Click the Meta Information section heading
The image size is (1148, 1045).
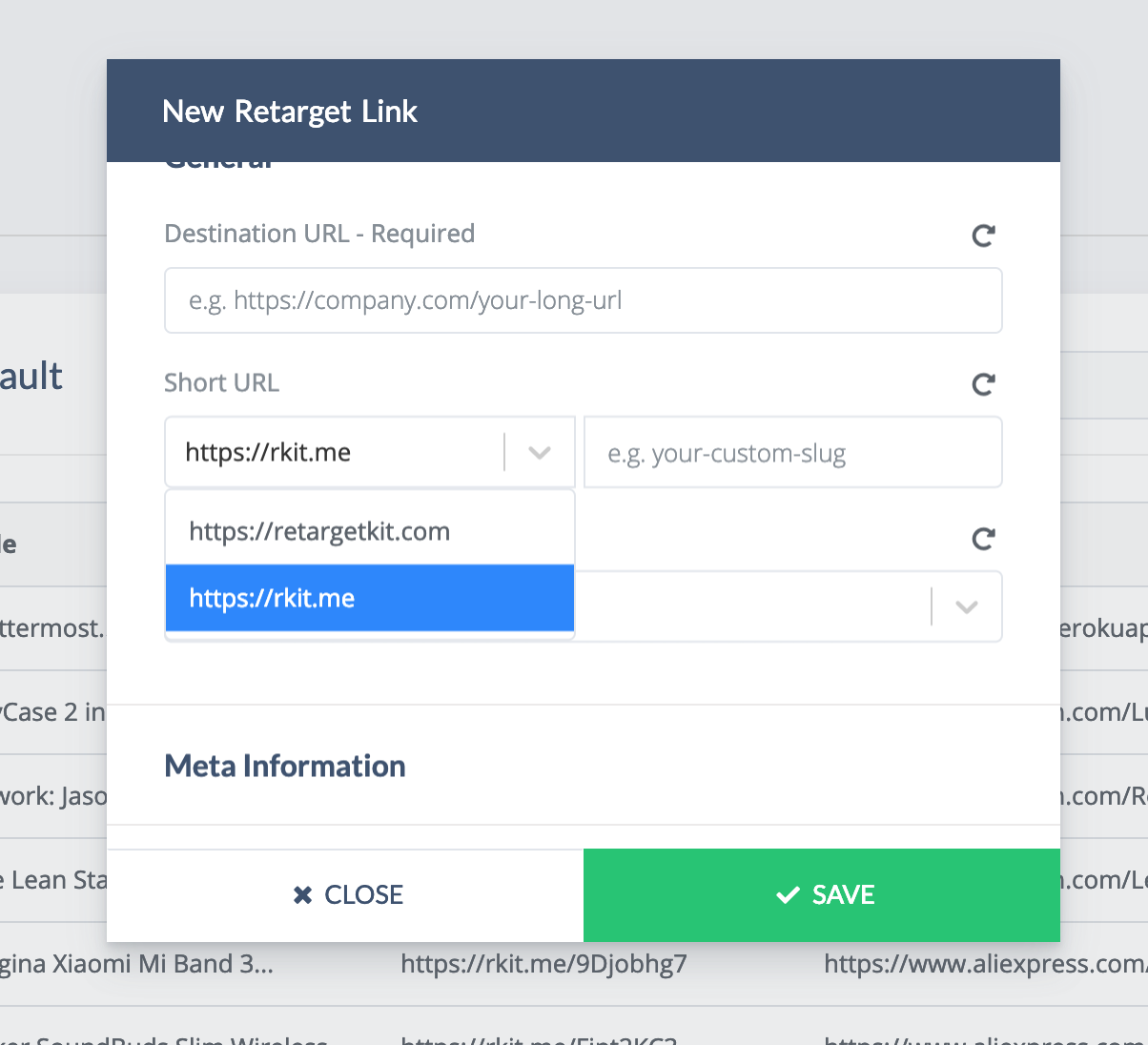pyautogui.click(x=285, y=766)
